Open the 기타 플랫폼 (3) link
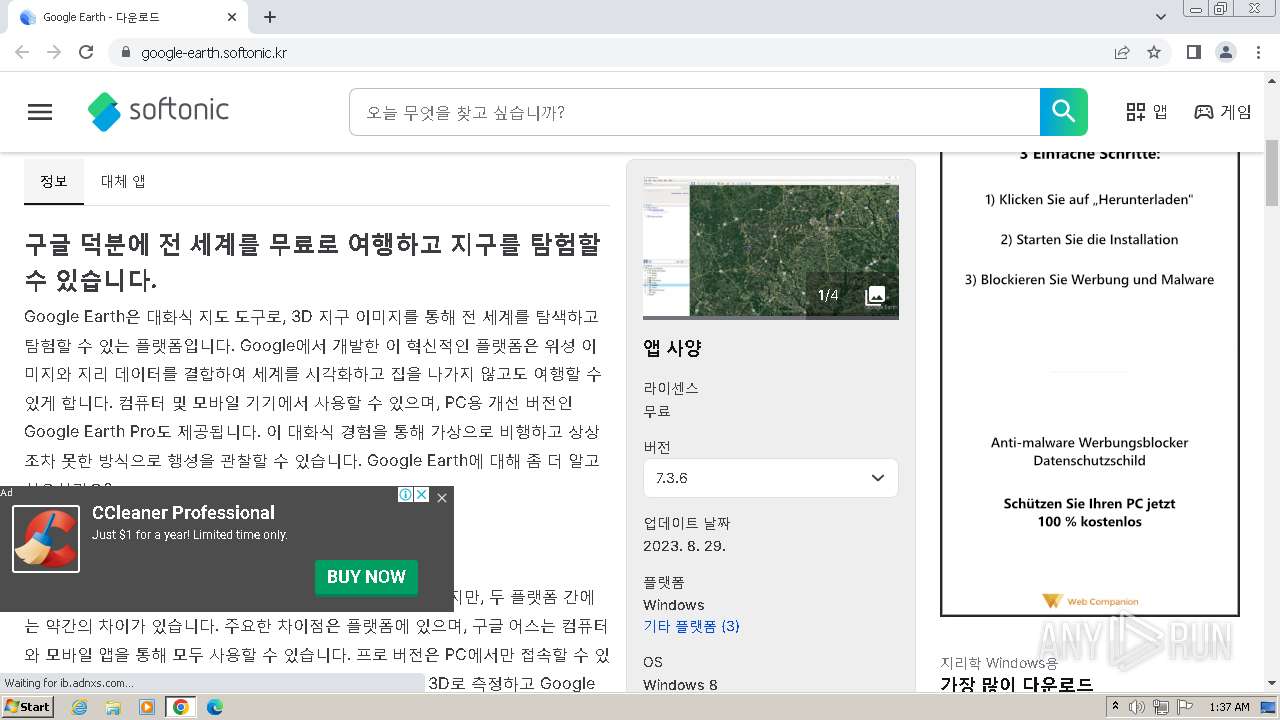Image resolution: width=1280 pixels, height=720 pixels. 691,626
